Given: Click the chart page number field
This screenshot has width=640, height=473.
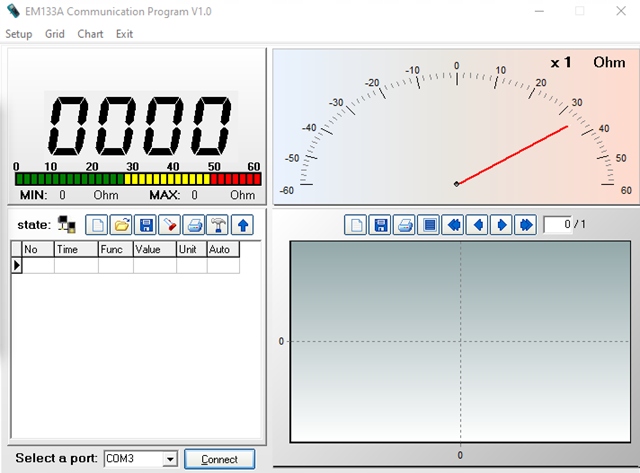Looking at the screenshot, I should coord(558,224).
